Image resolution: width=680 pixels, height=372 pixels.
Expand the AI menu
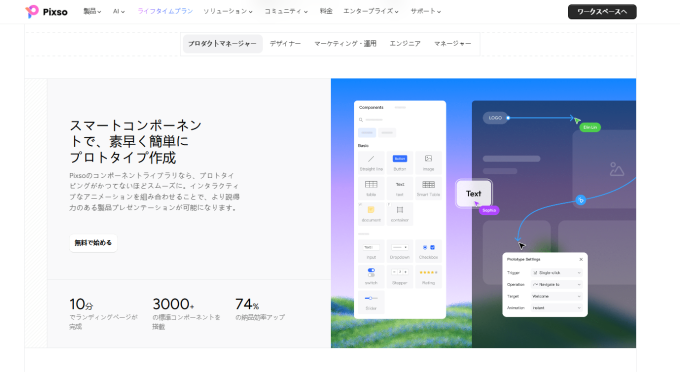click(x=119, y=11)
